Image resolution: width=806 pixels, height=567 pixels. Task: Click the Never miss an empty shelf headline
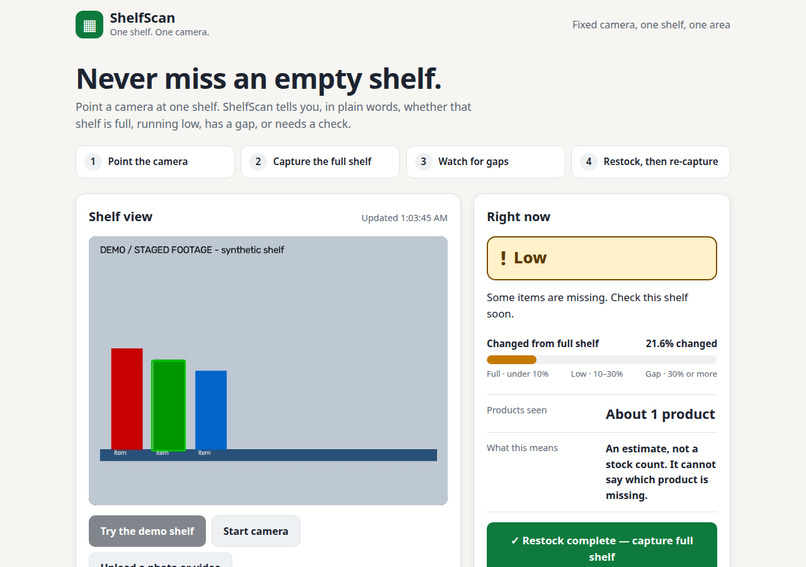click(x=259, y=79)
